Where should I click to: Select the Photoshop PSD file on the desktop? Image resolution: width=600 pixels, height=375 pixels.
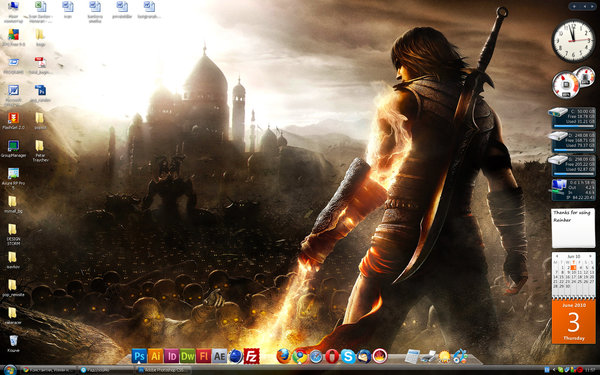pyautogui.click(x=40, y=93)
